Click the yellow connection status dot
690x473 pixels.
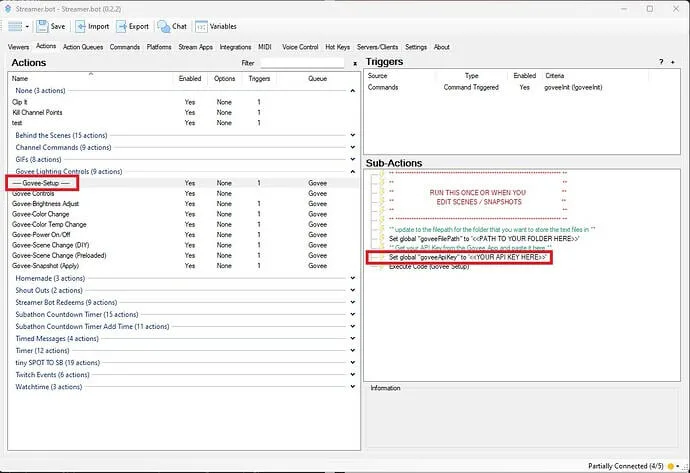point(671,466)
